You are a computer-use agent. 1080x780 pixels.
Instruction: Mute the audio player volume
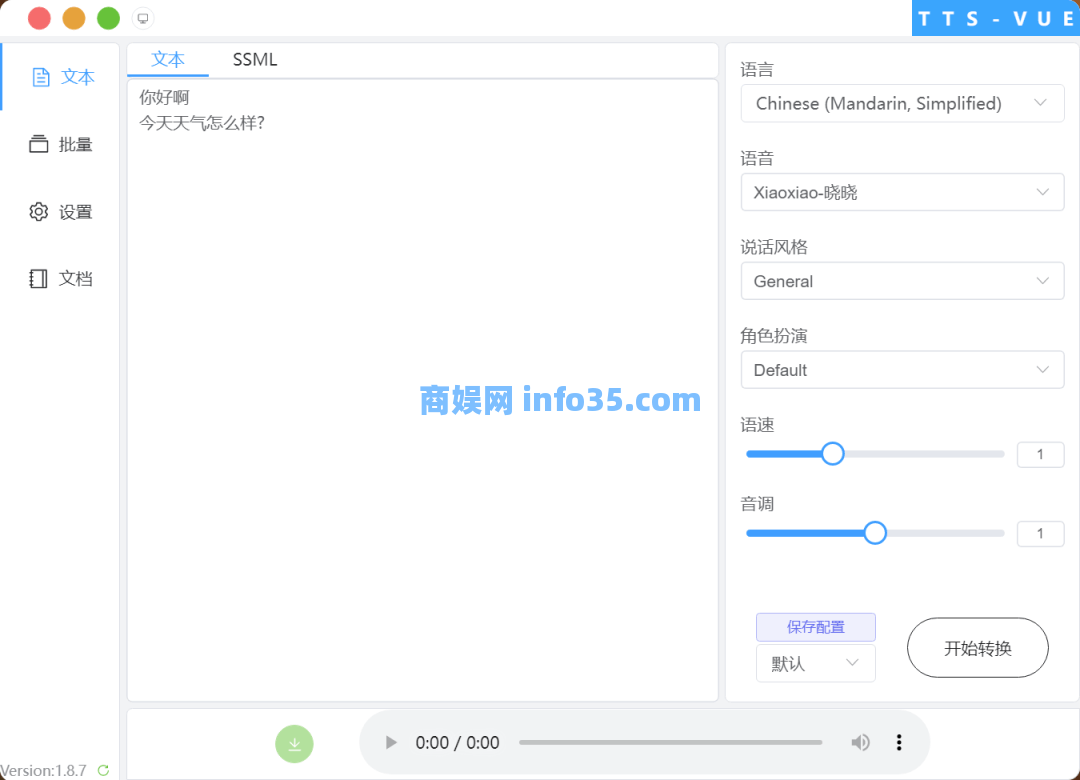(860, 742)
